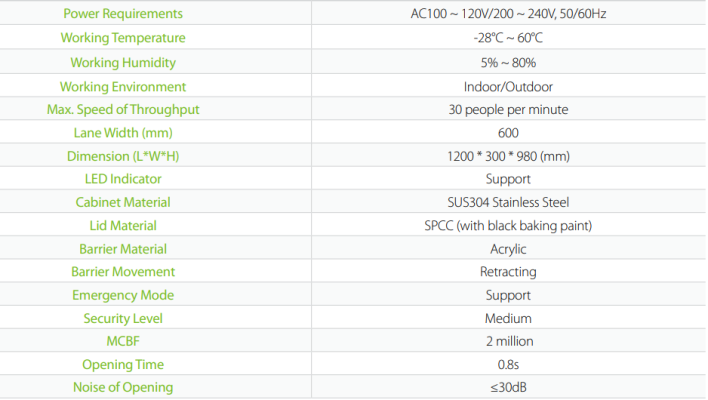Select the -28°C ~ 60°C value

(508, 38)
